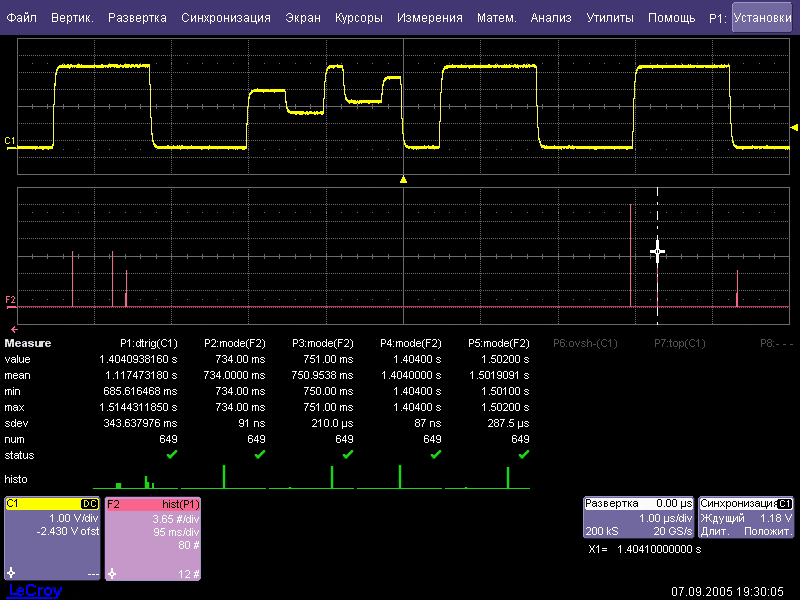Select the F2 trace label on histogram grid
The image size is (800, 600).
(x=10, y=299)
